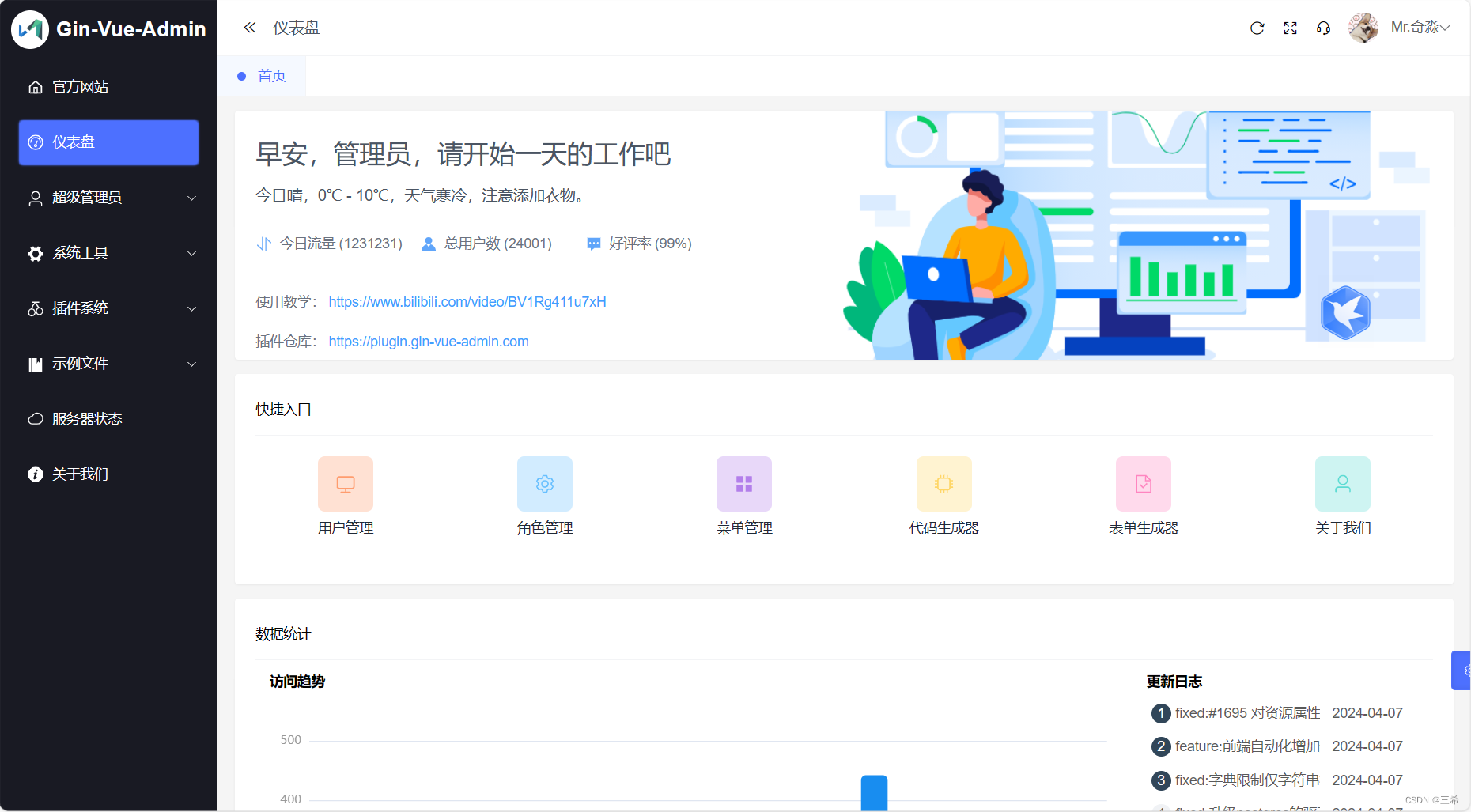Open customer service with the headset icon
Viewport: 1471px width, 812px height.
pos(1323,28)
